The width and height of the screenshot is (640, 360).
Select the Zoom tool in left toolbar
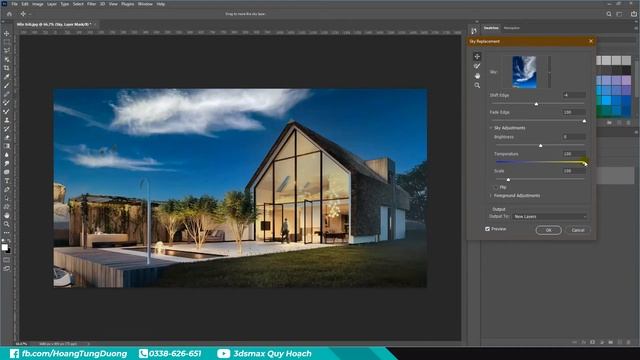coord(7,224)
